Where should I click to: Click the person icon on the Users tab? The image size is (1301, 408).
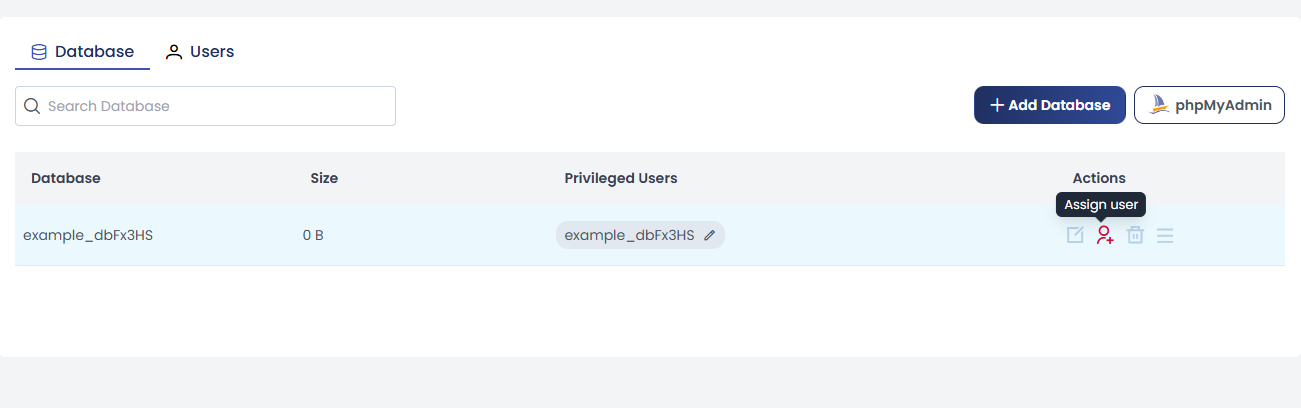pos(174,52)
